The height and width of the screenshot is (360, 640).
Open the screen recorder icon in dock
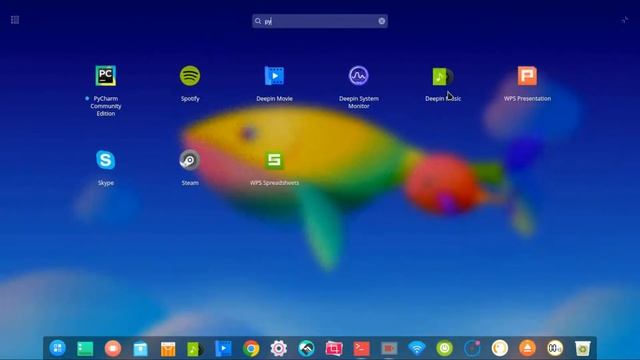(x=389, y=349)
